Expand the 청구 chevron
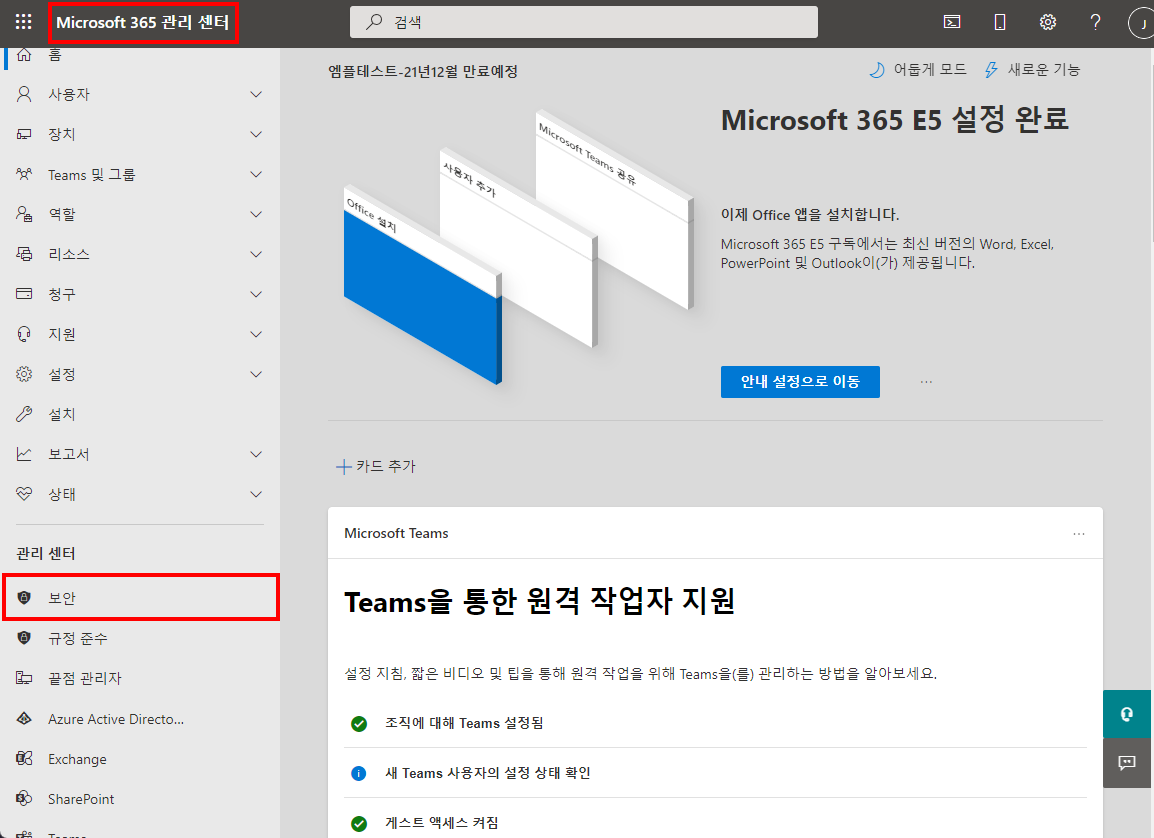The image size is (1154, 838). coord(256,294)
